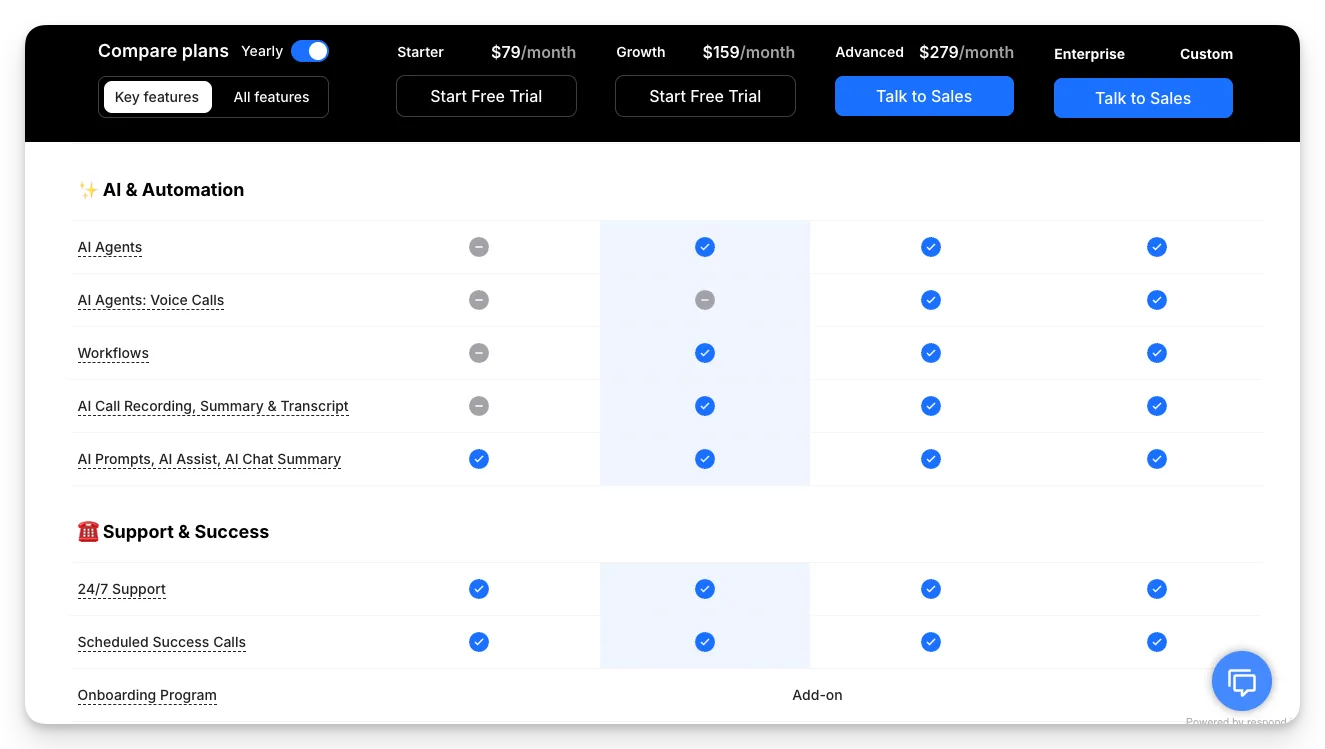Open the Workflows feature link
Image resolution: width=1325 pixels, height=749 pixels.
tap(113, 353)
